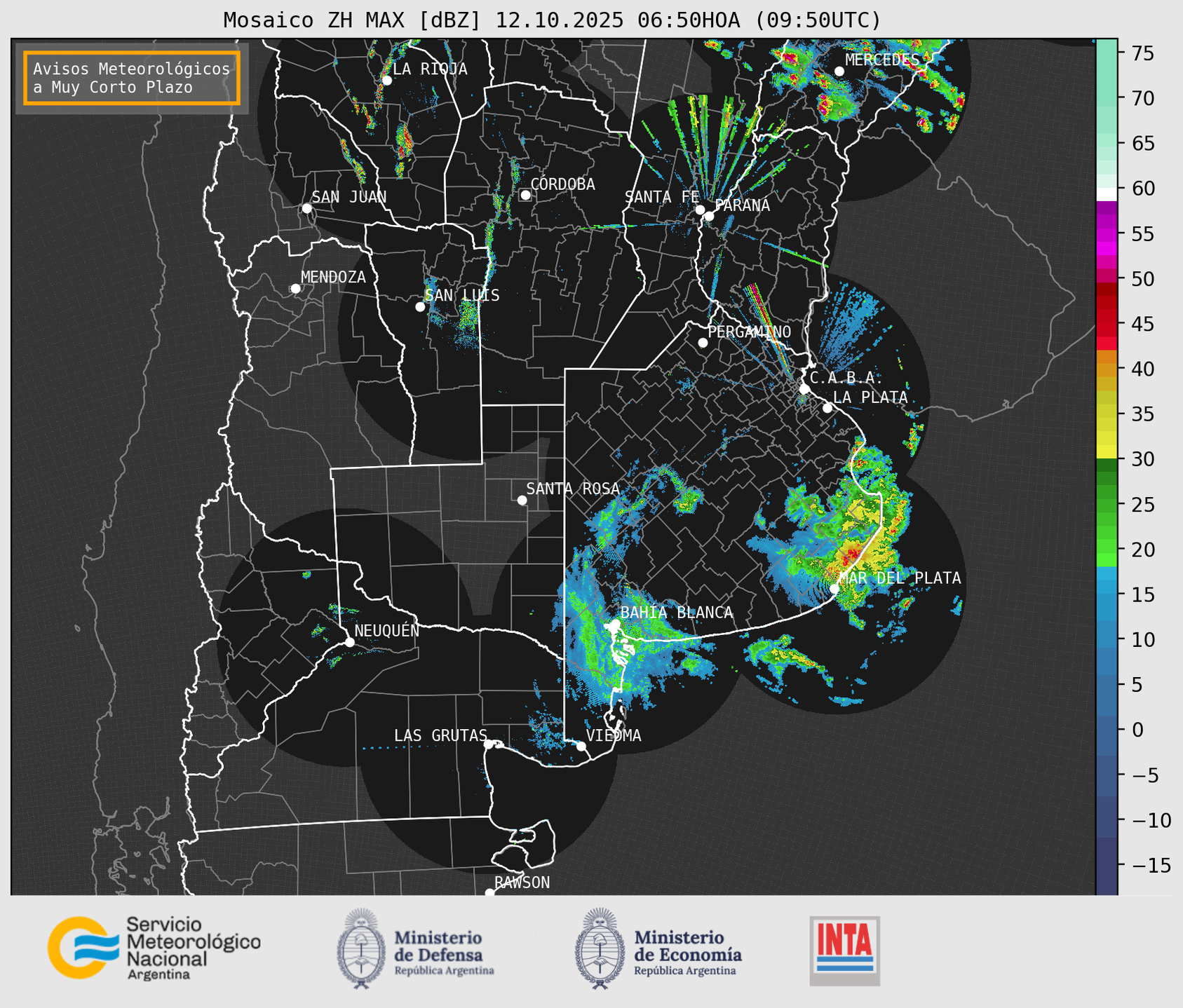Image resolution: width=1183 pixels, height=1008 pixels.
Task: Click the 40 dBZ orange band on the color scale
Action: coord(1107,369)
